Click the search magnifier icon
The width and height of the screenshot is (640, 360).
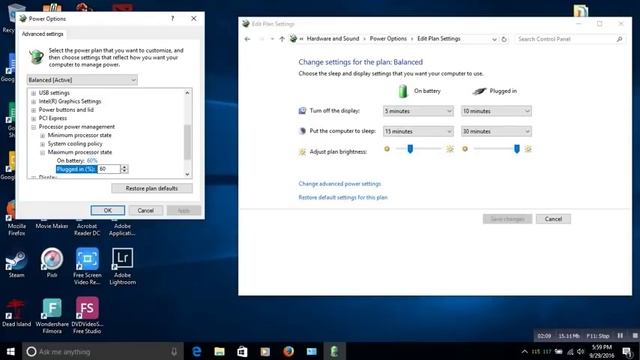coord(619,39)
